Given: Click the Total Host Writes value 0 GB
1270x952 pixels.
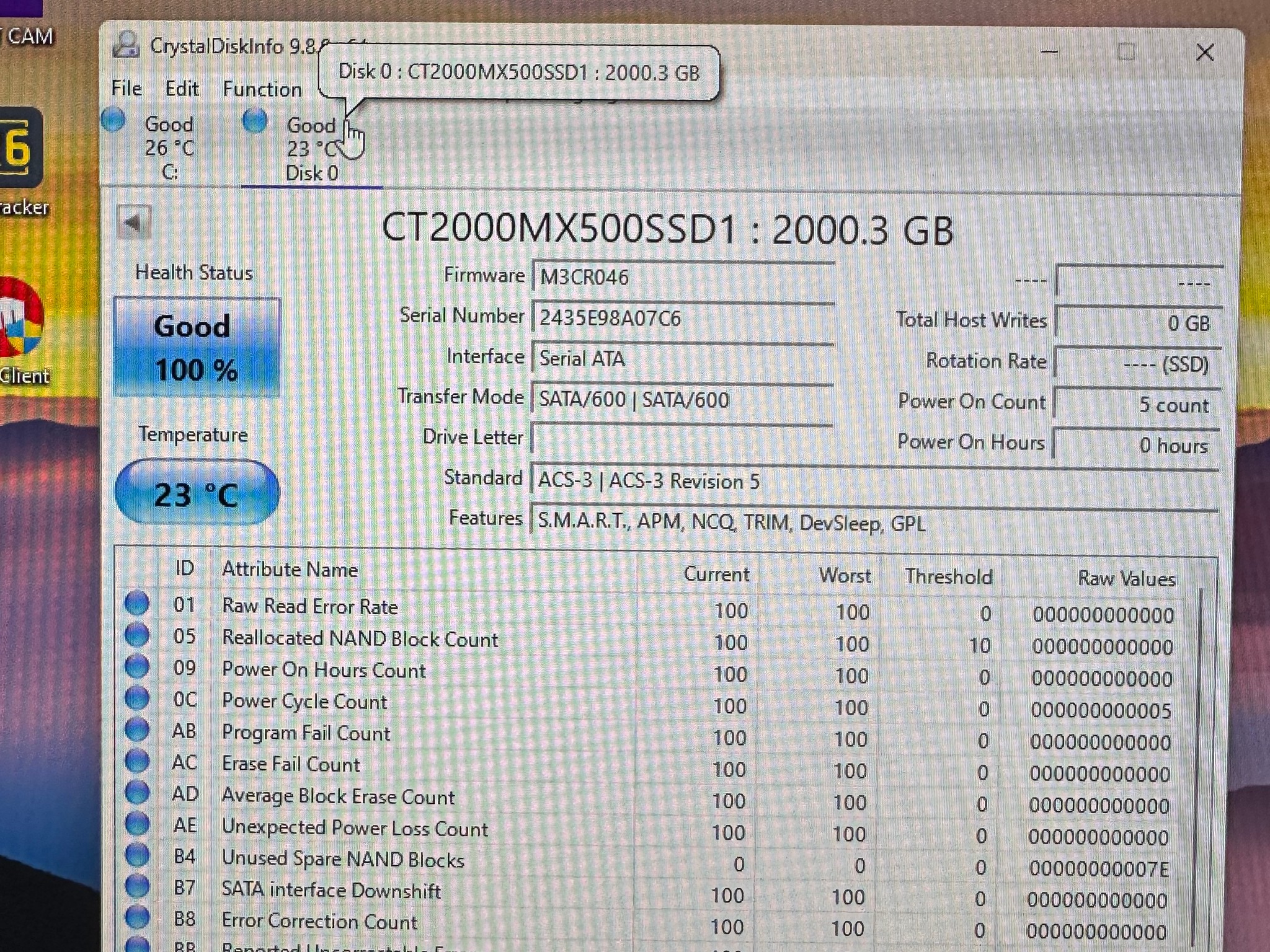Looking at the screenshot, I should click(x=1139, y=322).
